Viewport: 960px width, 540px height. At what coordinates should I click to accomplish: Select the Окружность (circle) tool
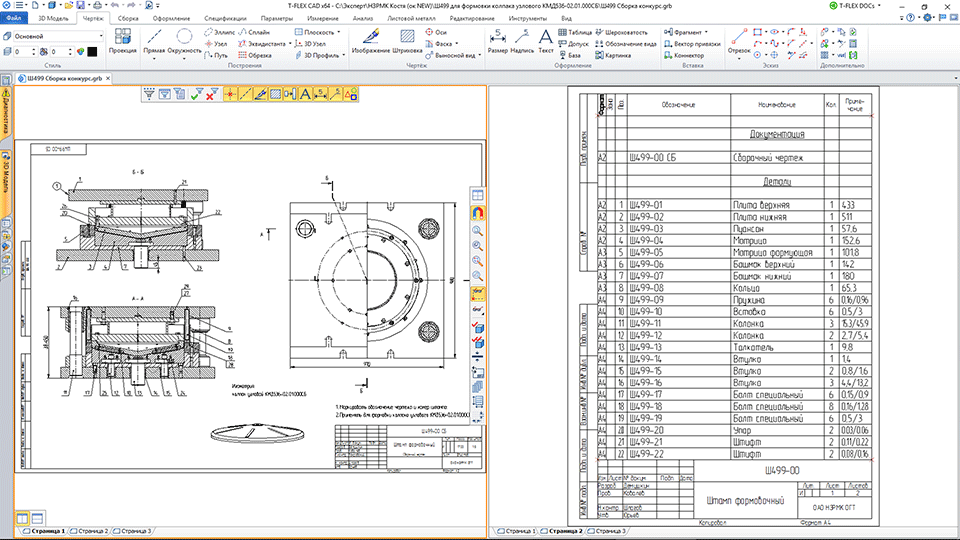click(x=184, y=41)
